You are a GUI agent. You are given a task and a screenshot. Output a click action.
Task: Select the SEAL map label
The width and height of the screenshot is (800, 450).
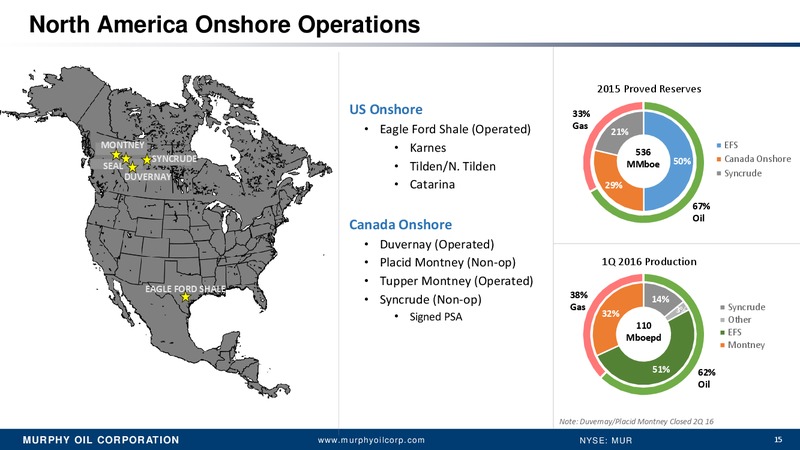(x=113, y=166)
